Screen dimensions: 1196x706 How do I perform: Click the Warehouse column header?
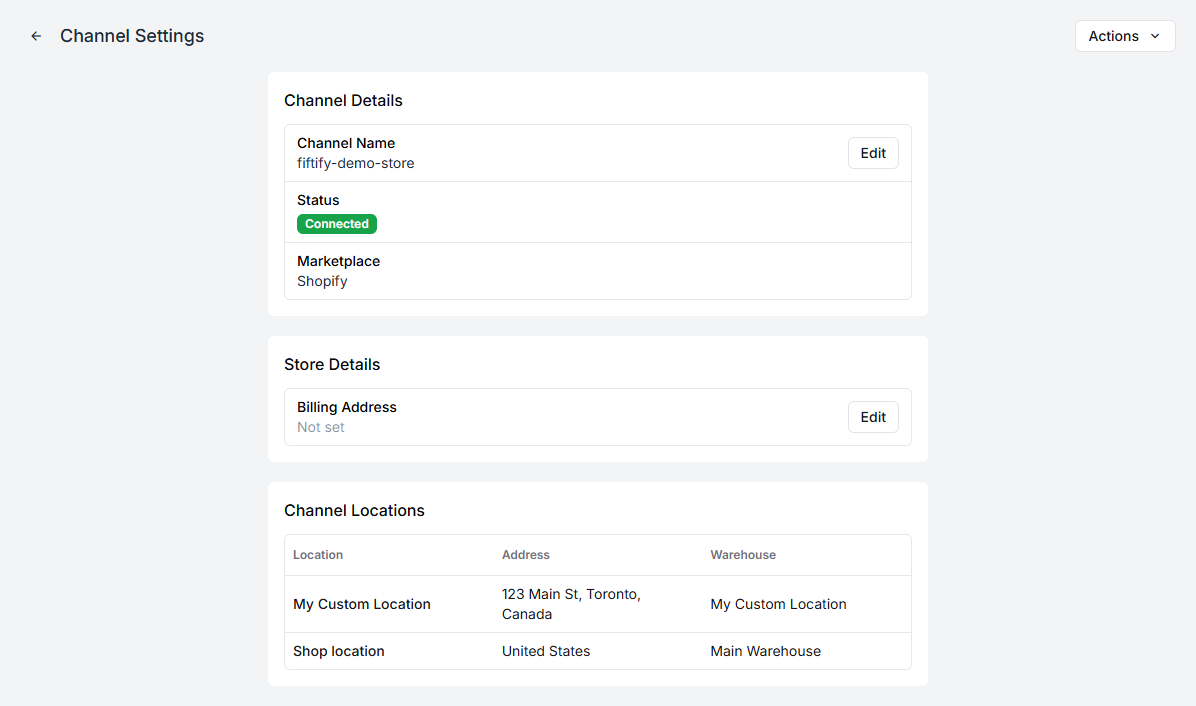743,555
